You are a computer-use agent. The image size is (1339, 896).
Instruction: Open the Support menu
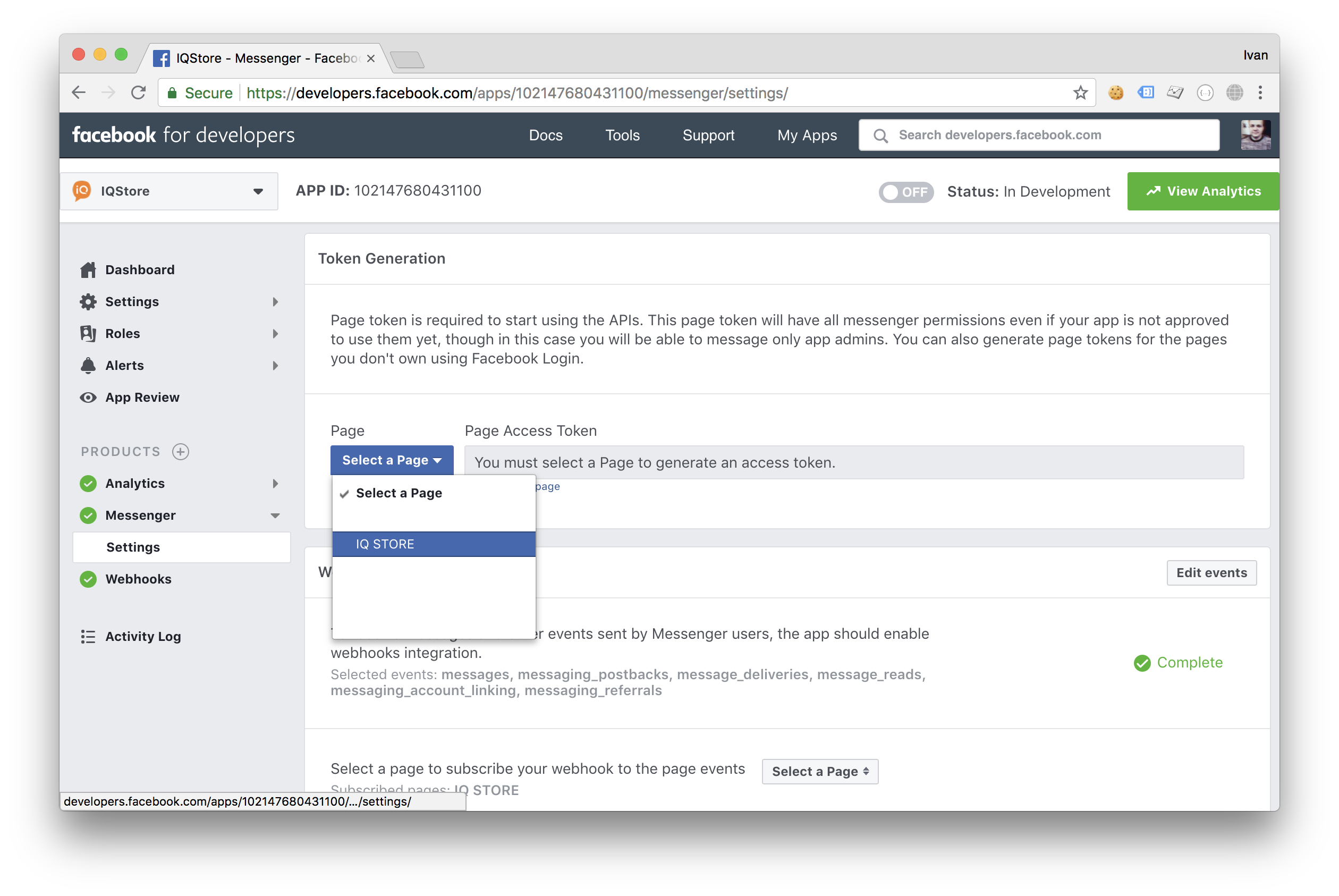(x=708, y=136)
